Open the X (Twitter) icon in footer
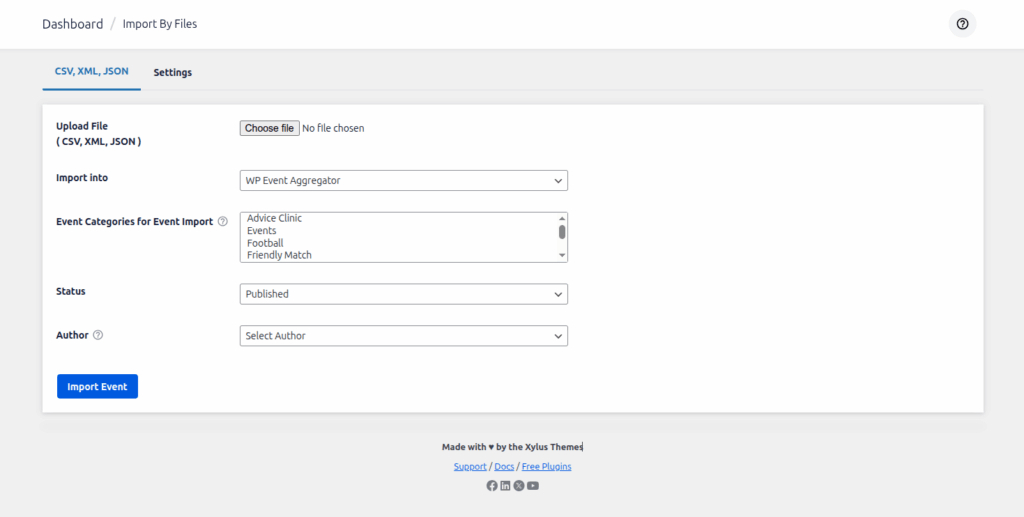Image resolution: width=1024 pixels, height=517 pixels. (x=519, y=486)
